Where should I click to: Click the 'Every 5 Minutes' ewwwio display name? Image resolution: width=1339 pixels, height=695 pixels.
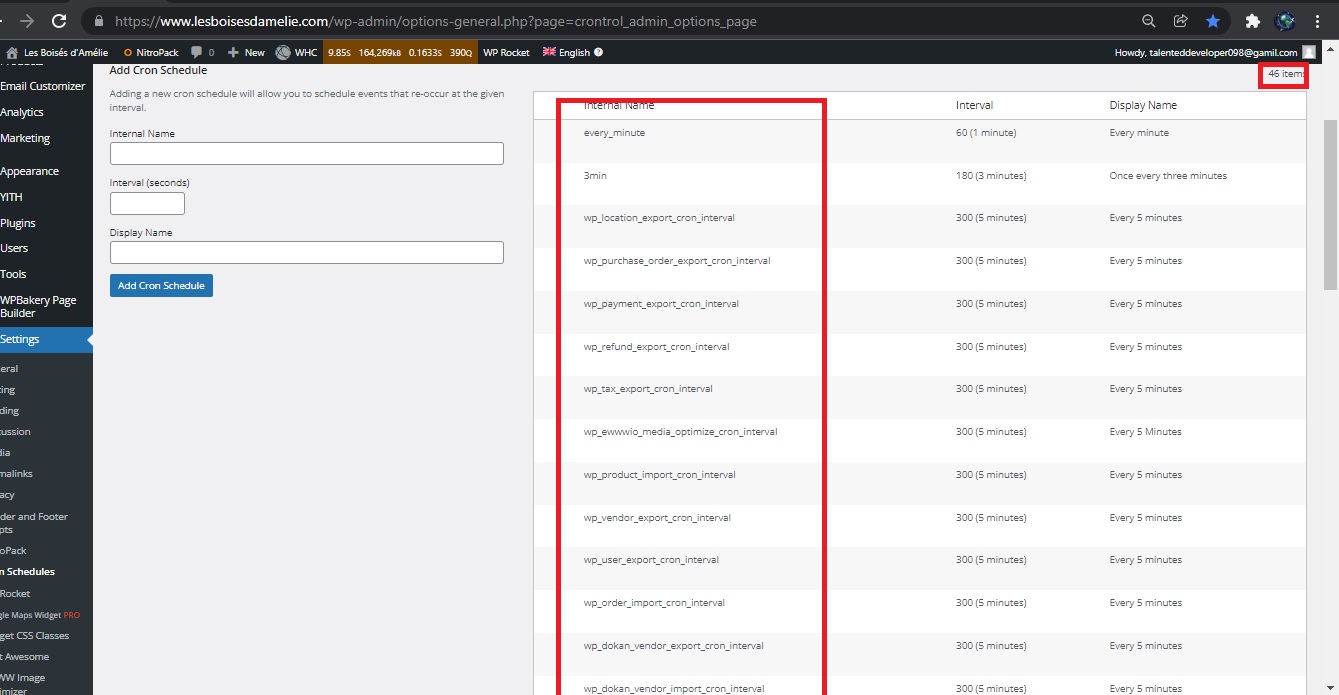pyautogui.click(x=1146, y=432)
